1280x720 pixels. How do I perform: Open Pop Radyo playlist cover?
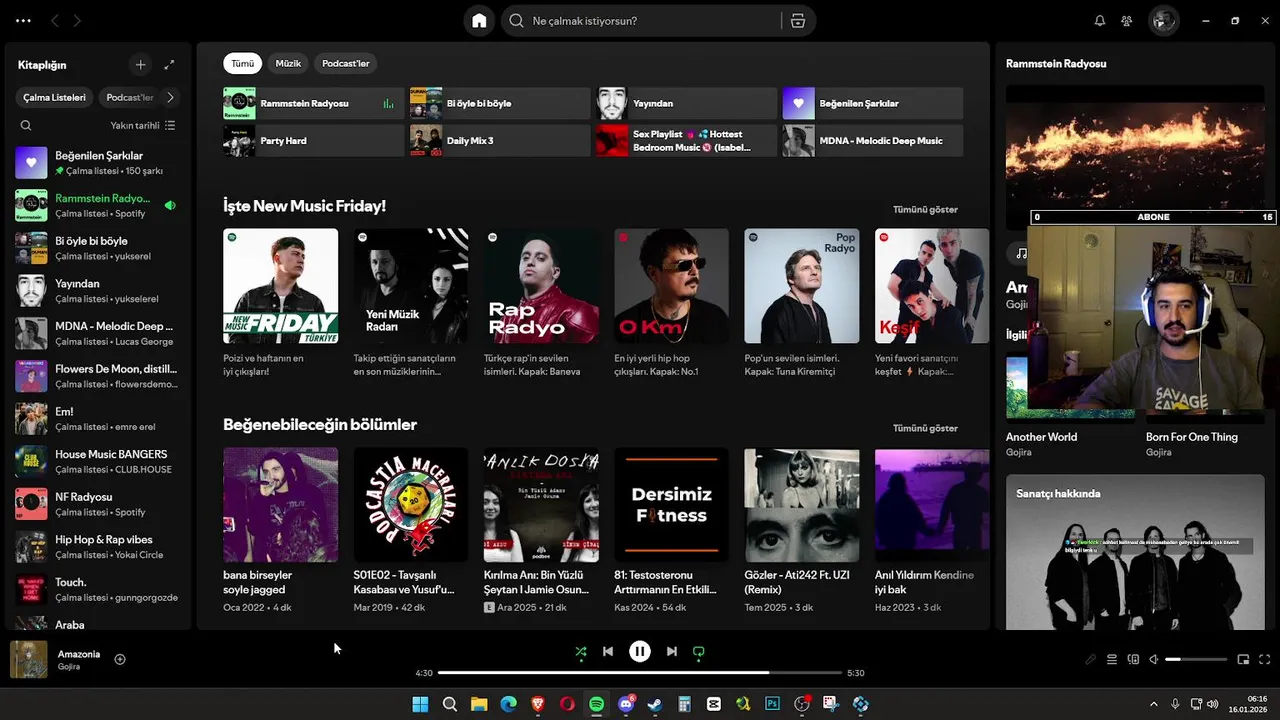pyautogui.click(x=802, y=286)
